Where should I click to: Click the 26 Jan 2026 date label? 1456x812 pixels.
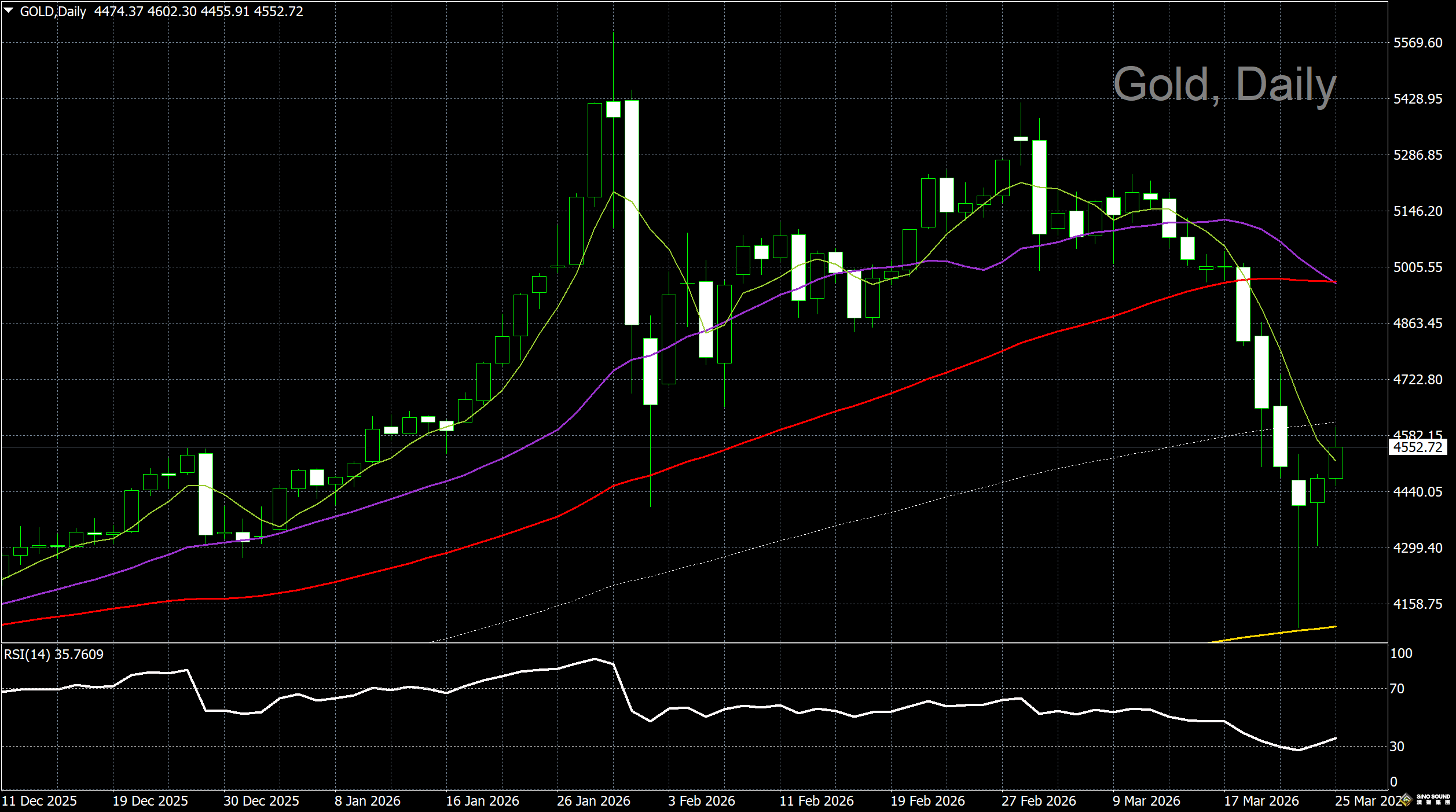593,801
